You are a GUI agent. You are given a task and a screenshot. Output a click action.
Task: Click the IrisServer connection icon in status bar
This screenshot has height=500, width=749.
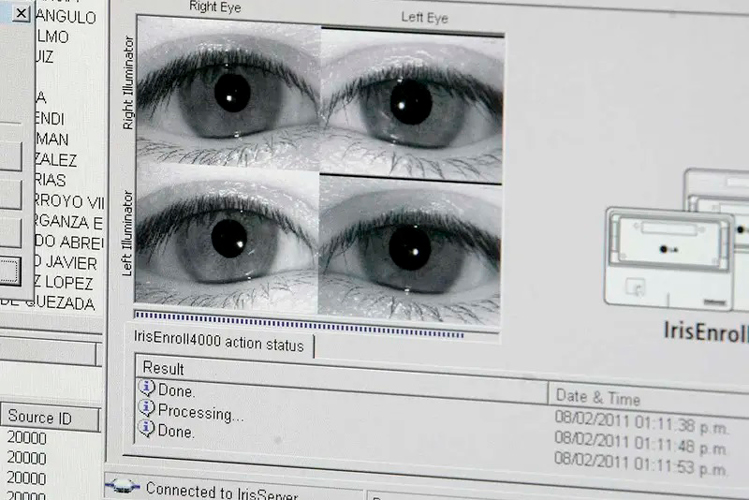coord(123,486)
